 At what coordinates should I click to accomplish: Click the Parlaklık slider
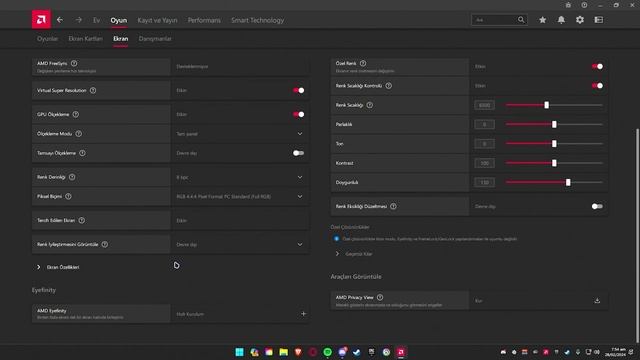554,124
